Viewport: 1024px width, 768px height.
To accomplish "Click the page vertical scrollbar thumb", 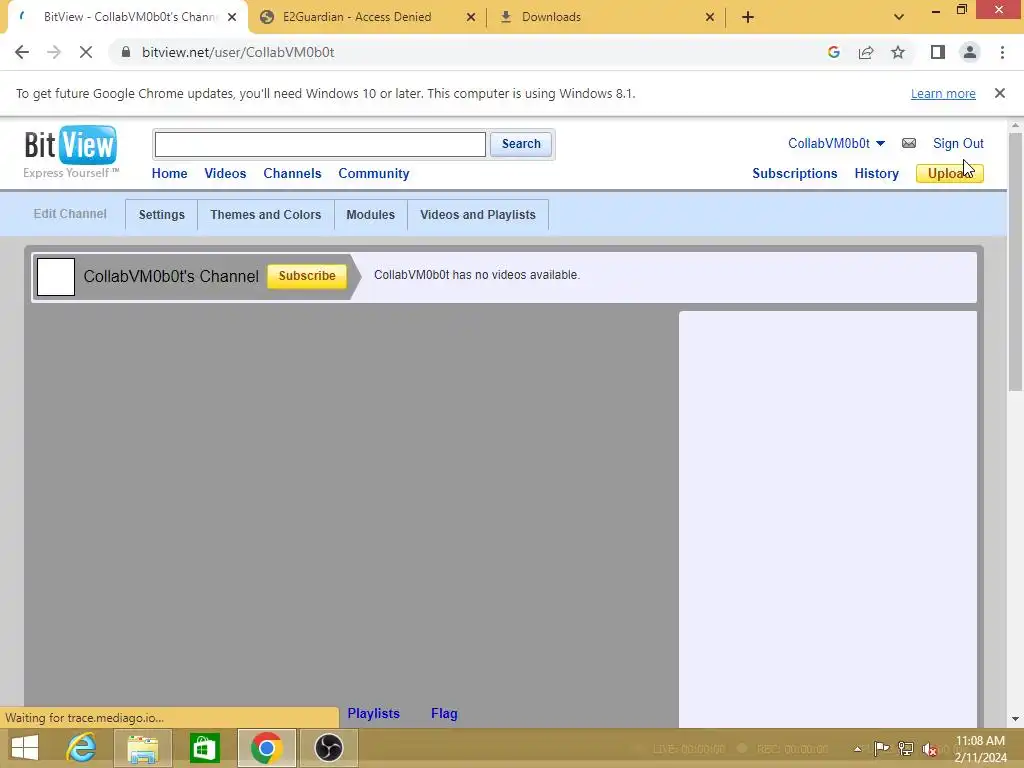I will point(1015,261).
